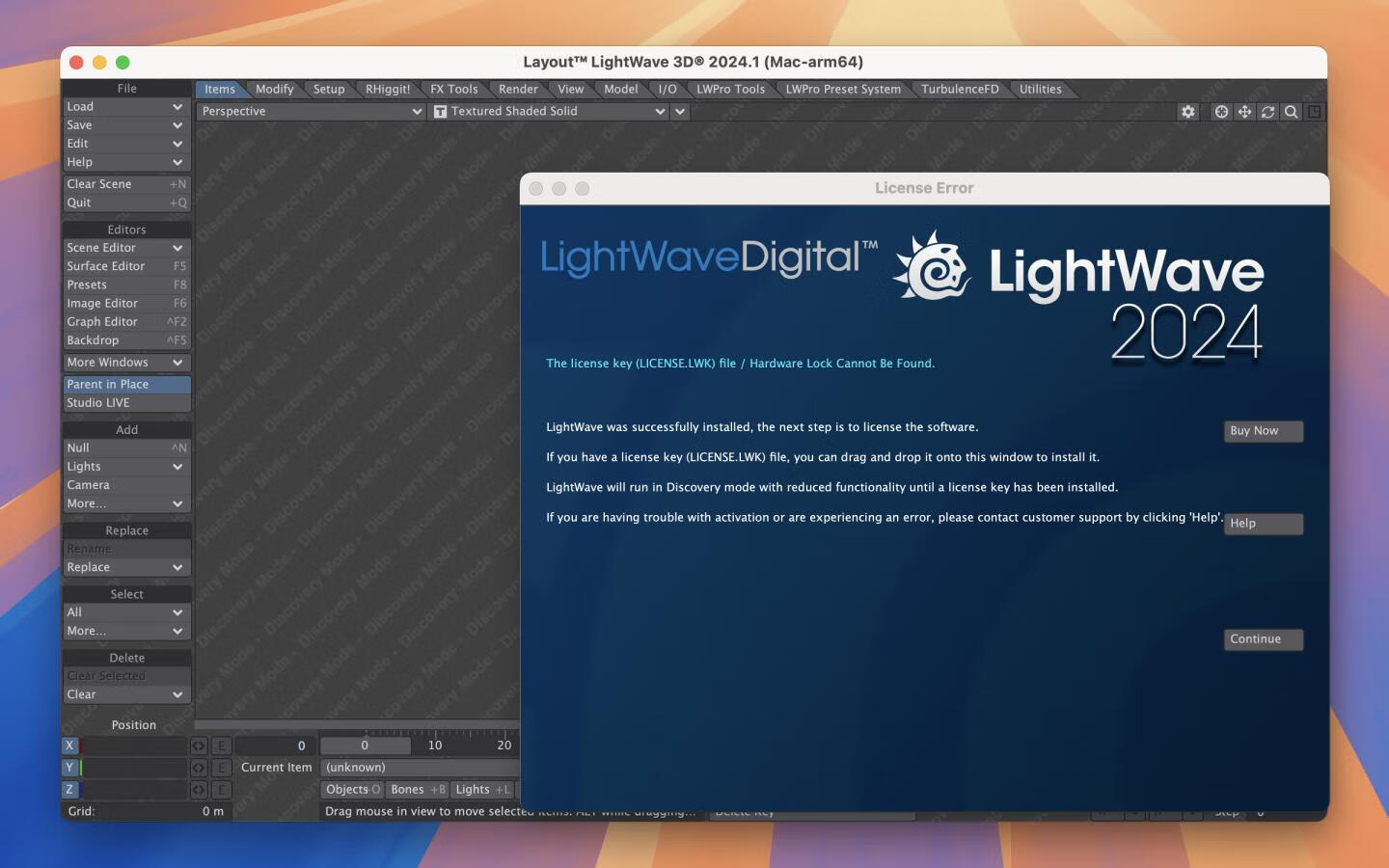Open the Graph Editor
This screenshot has width=1389, height=868.
point(126,322)
